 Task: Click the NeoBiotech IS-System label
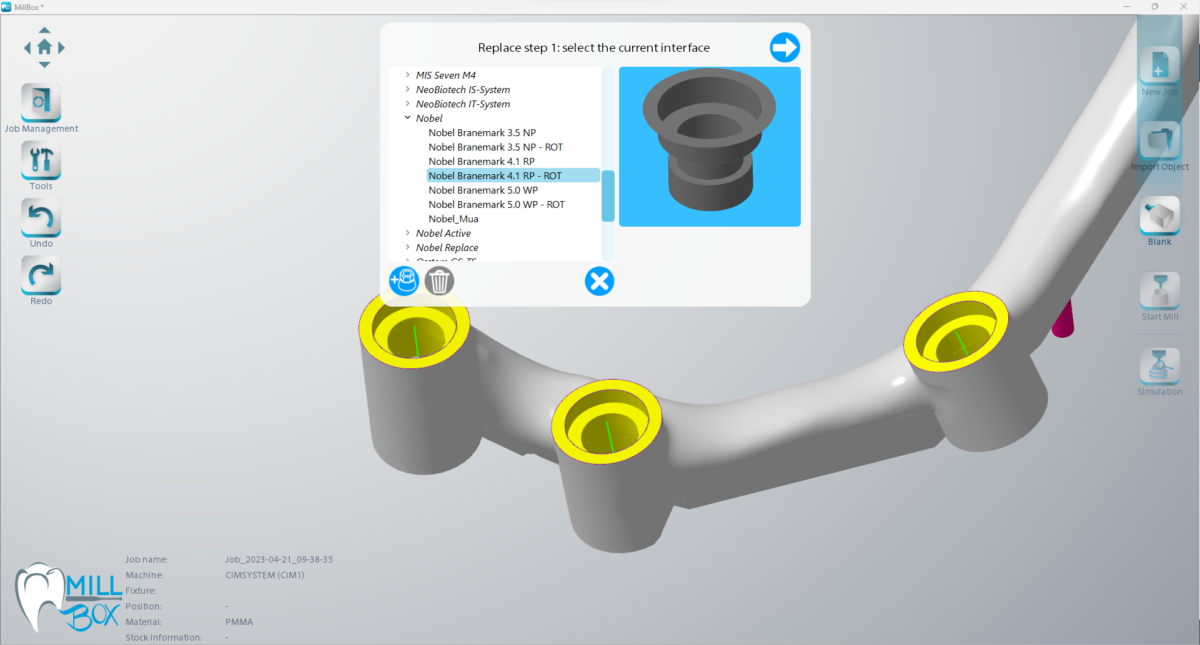tap(463, 89)
